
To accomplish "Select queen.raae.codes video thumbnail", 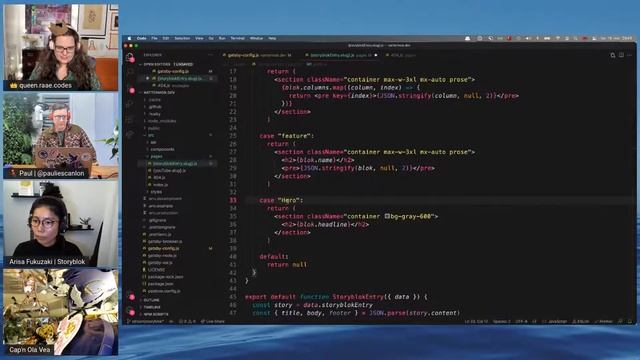I will point(61,47).
